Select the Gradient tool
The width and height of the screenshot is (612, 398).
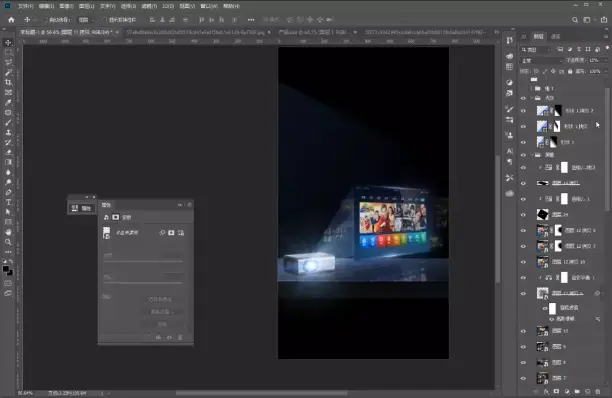pos(8,162)
